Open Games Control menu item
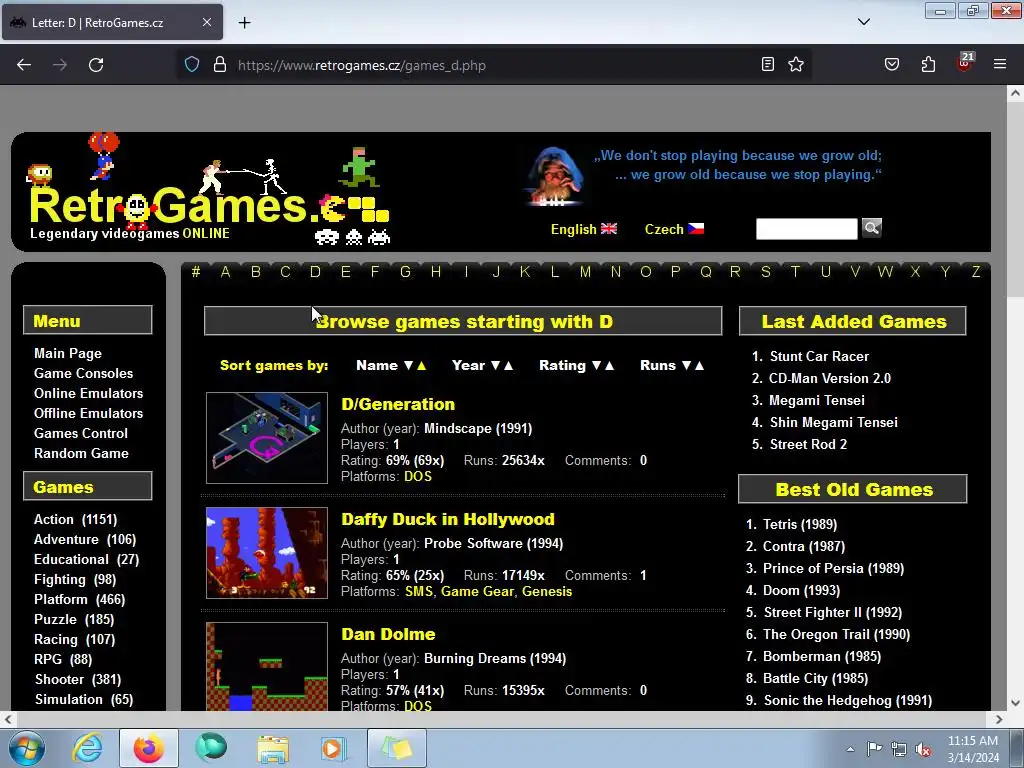This screenshot has width=1024, height=768. 81,434
